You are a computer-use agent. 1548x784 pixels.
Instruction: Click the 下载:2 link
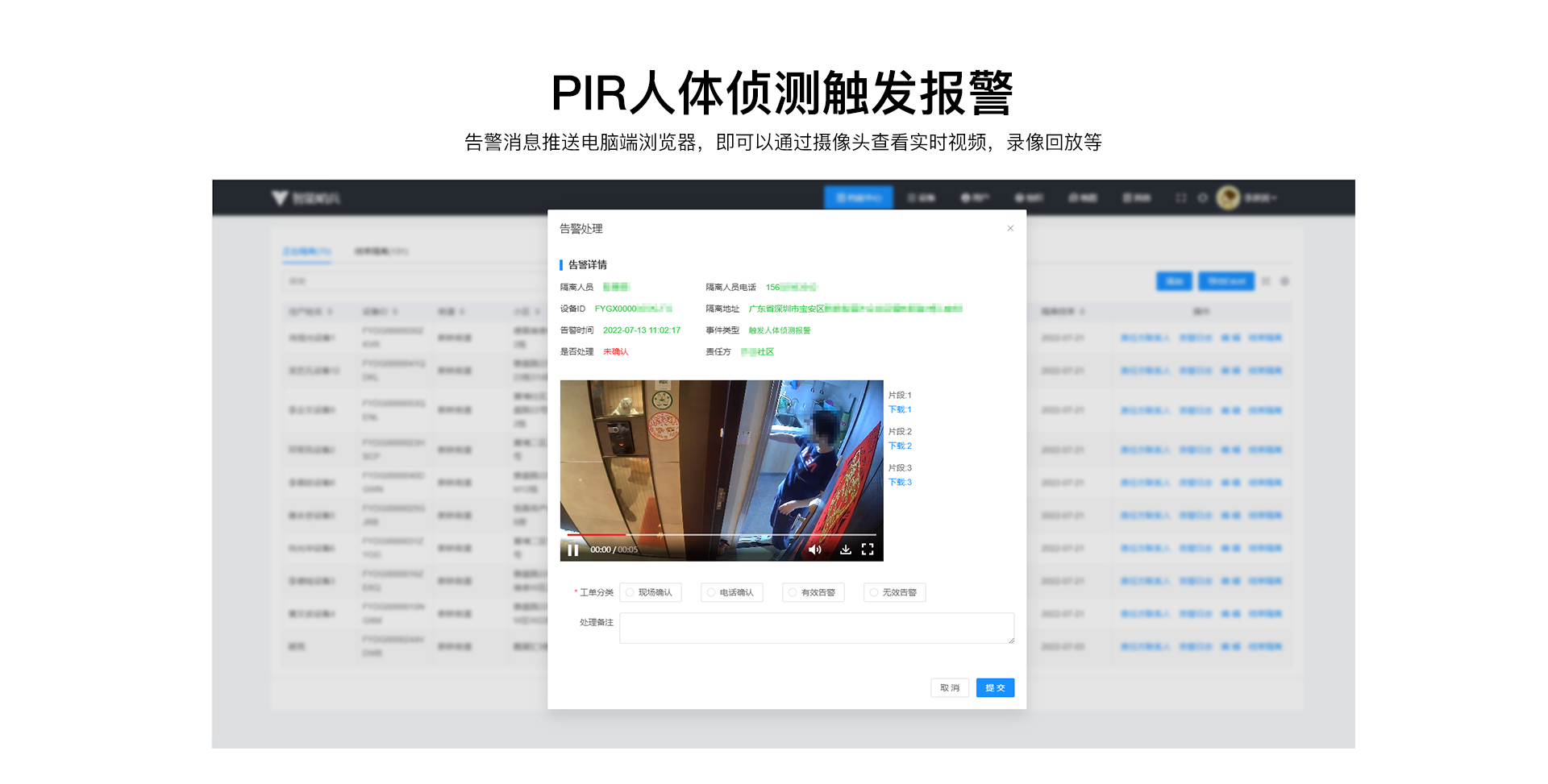coord(900,446)
